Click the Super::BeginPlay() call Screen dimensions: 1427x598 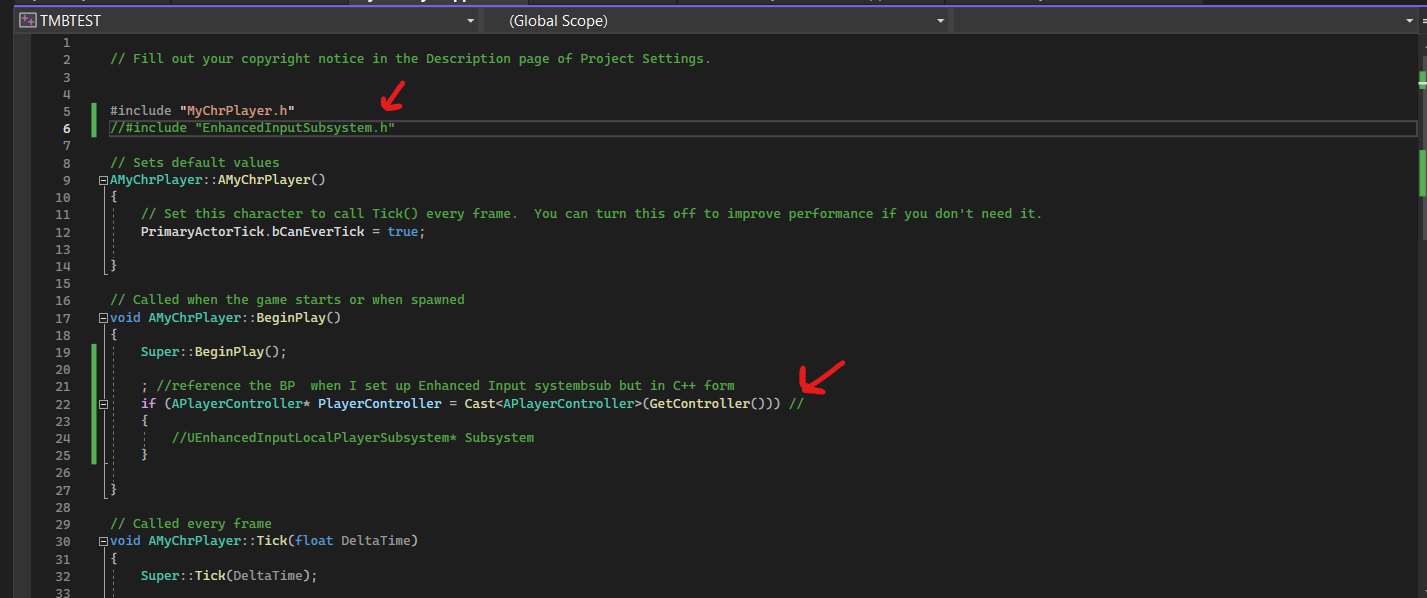[214, 352]
